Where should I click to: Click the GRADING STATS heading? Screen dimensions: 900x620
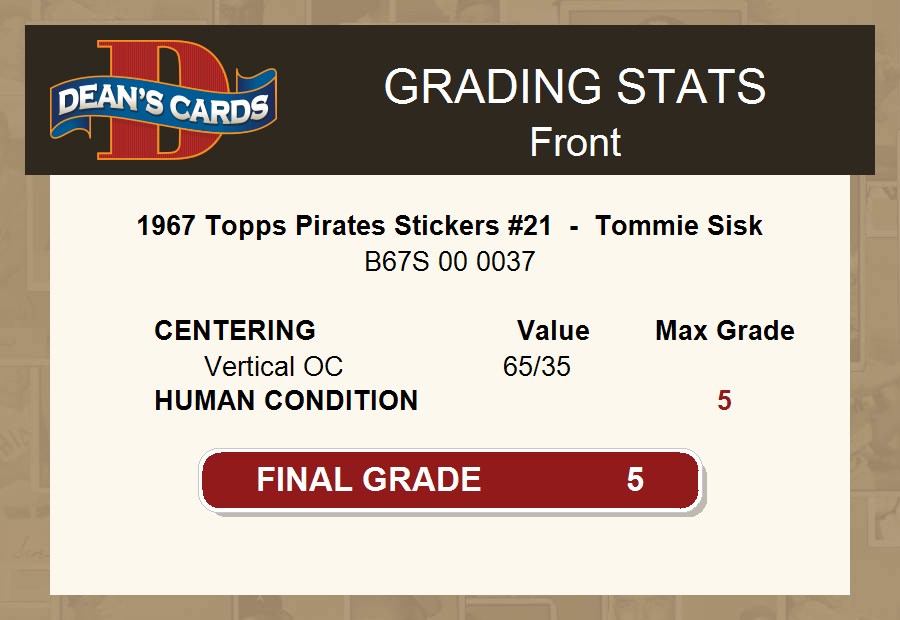coord(575,87)
